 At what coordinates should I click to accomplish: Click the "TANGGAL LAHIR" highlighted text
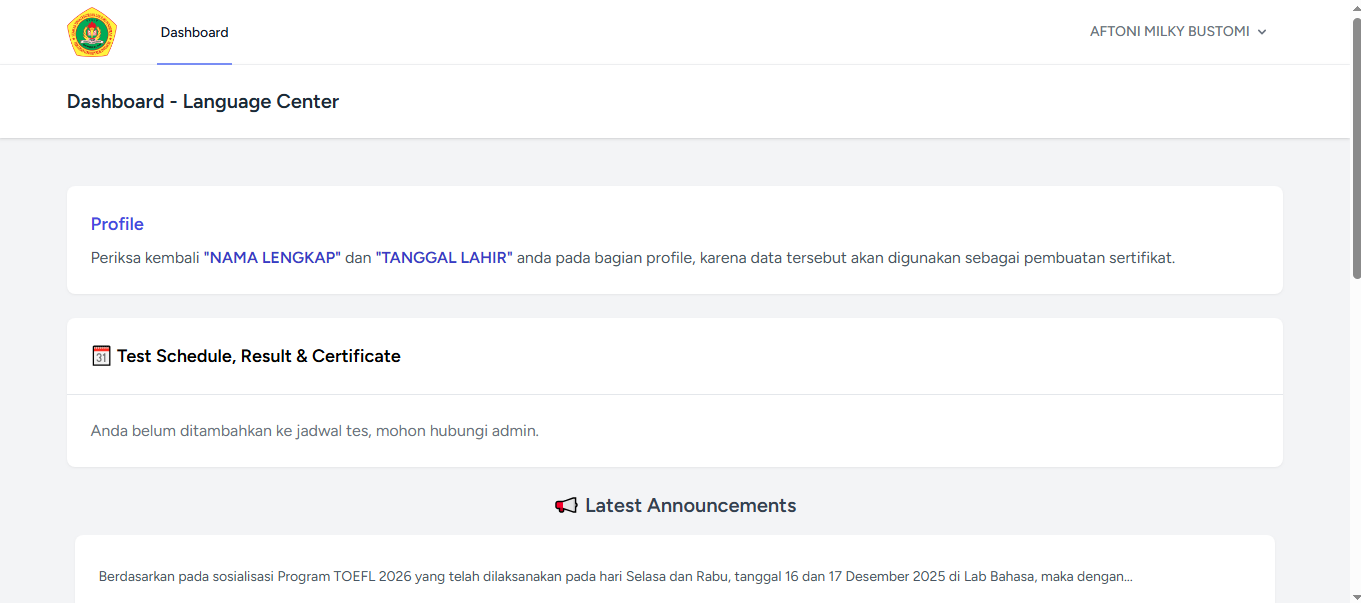click(x=444, y=258)
